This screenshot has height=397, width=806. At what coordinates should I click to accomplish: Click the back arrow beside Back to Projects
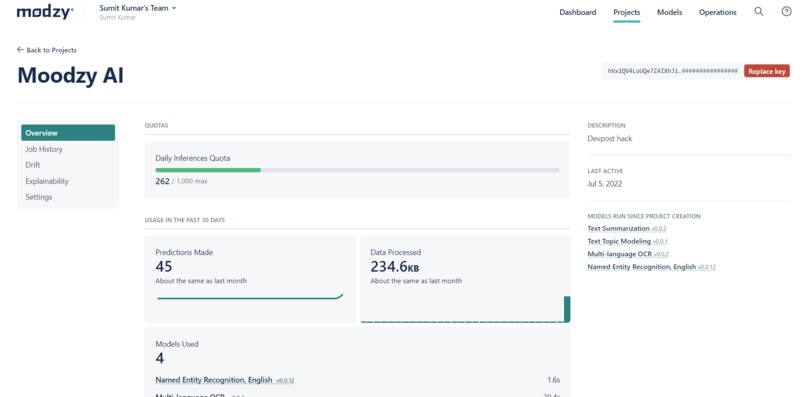coord(21,50)
